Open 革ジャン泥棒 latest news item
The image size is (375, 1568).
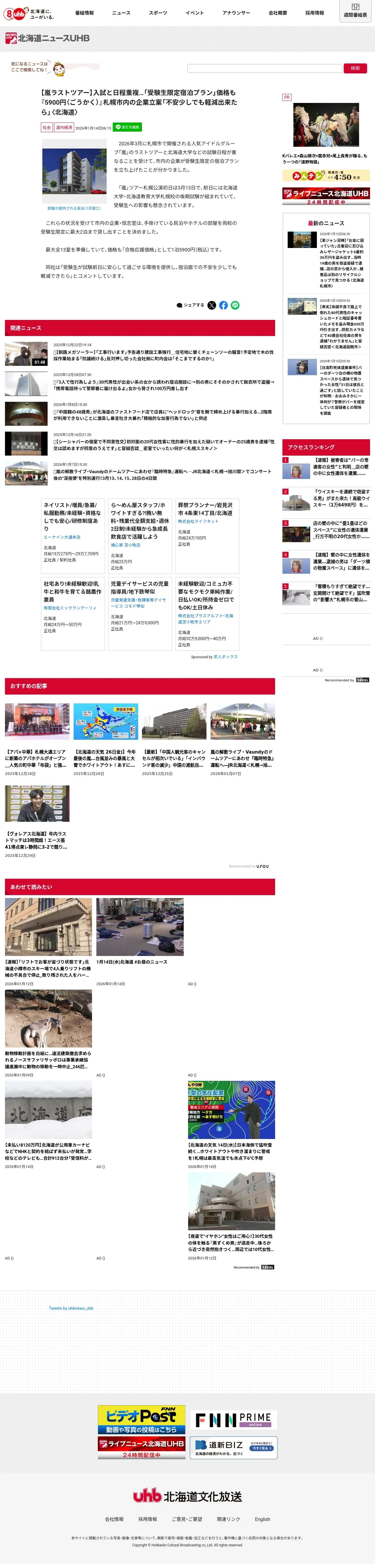click(326, 260)
